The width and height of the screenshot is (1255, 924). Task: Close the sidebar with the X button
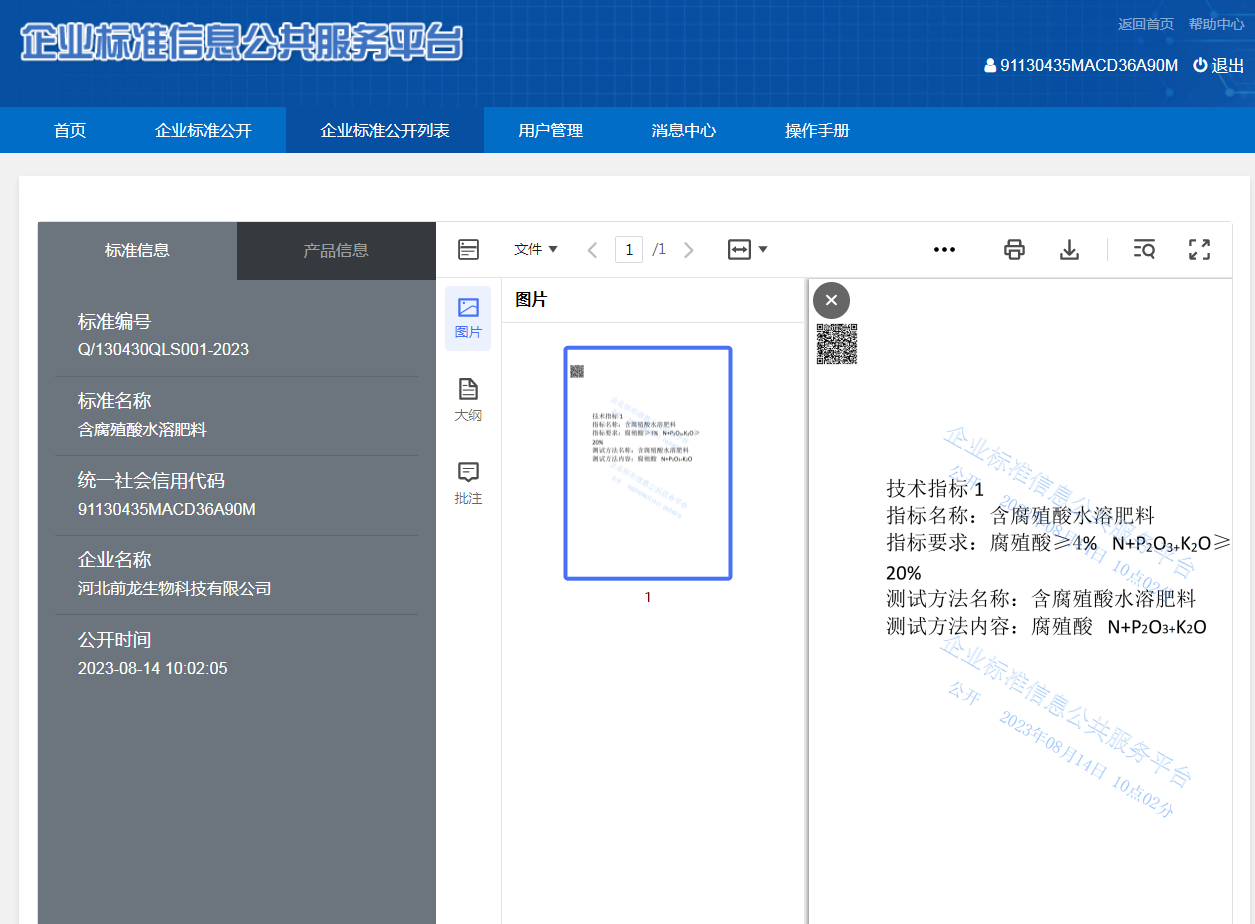point(831,300)
